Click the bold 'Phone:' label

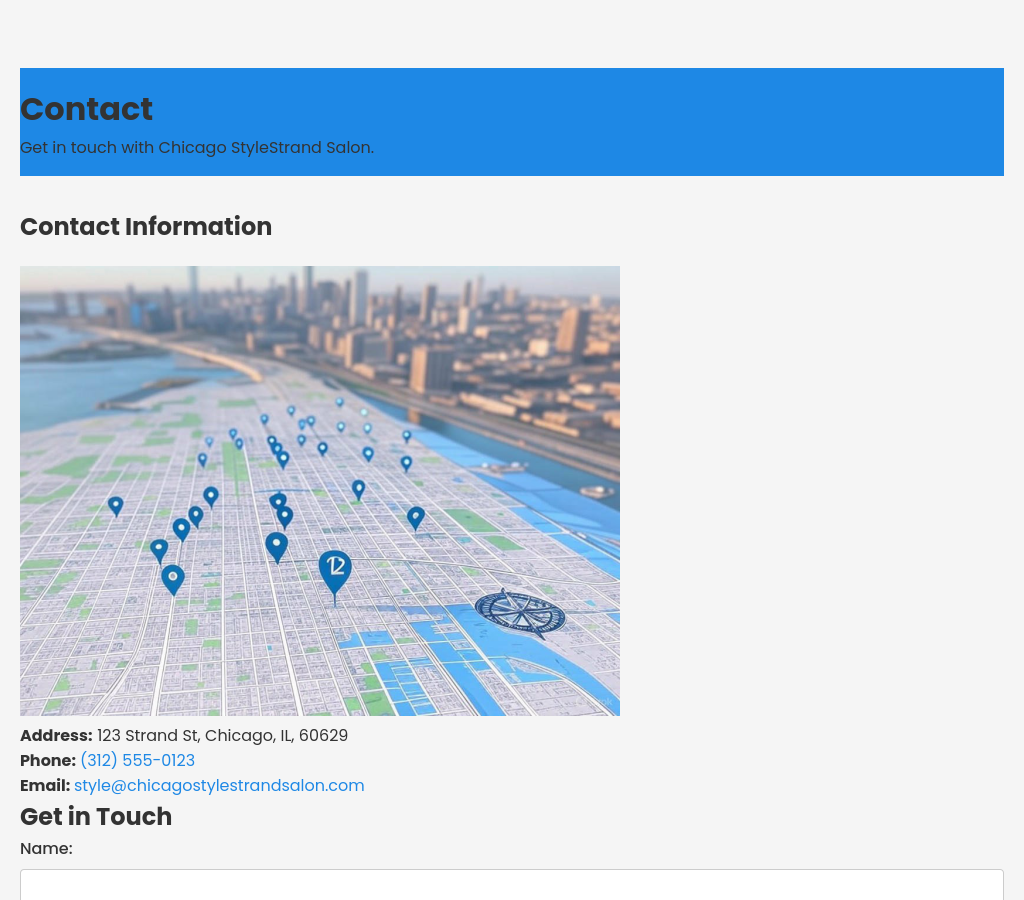[x=48, y=760]
